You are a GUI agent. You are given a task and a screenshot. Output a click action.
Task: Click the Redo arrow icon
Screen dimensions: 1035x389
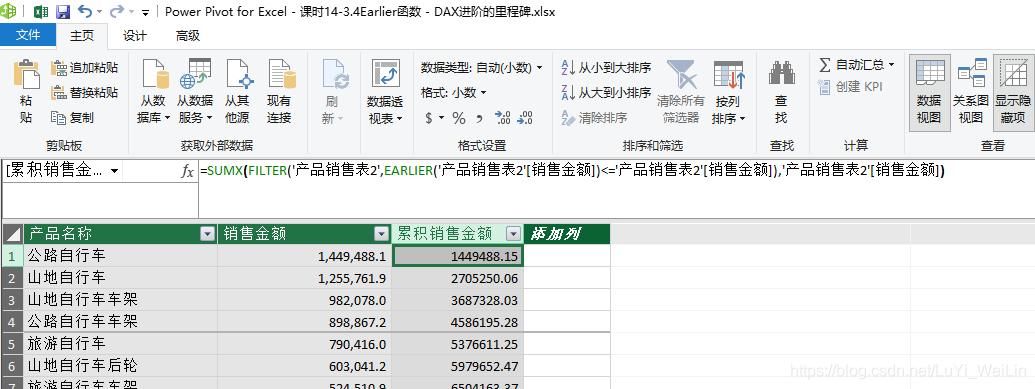(117, 11)
